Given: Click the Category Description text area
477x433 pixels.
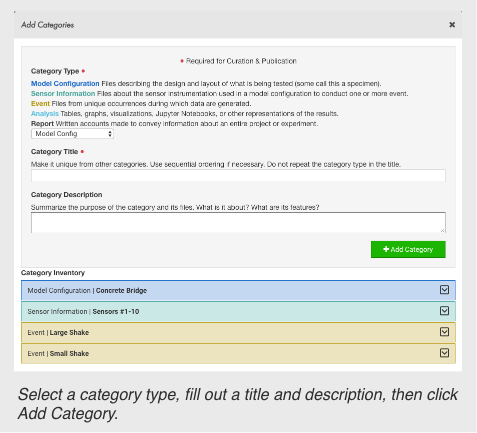Looking at the screenshot, I should (x=238, y=222).
